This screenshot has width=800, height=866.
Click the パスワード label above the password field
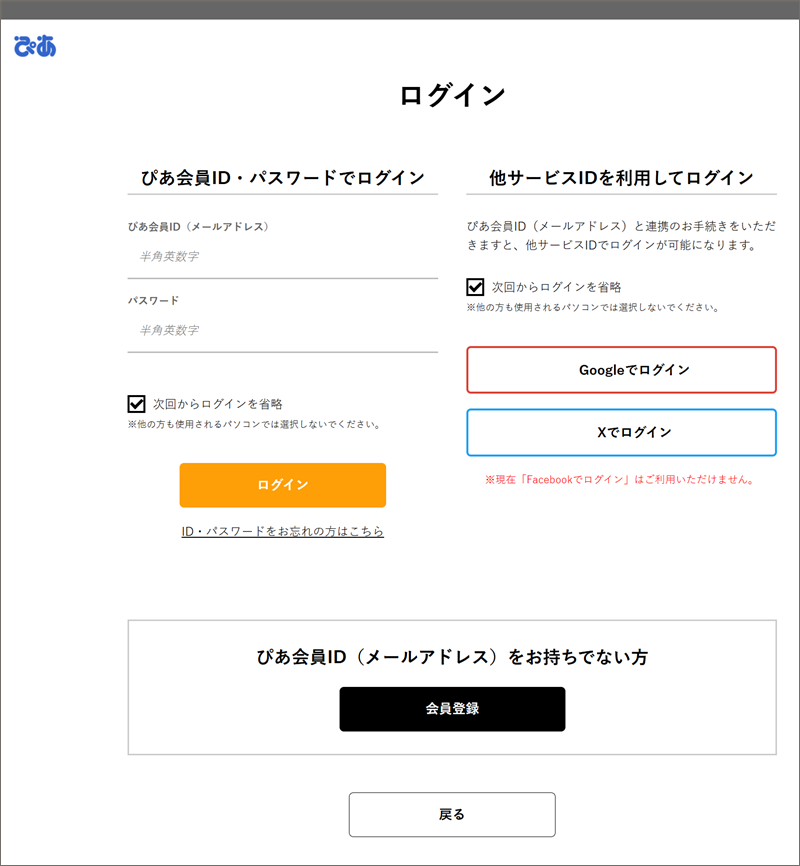153,300
